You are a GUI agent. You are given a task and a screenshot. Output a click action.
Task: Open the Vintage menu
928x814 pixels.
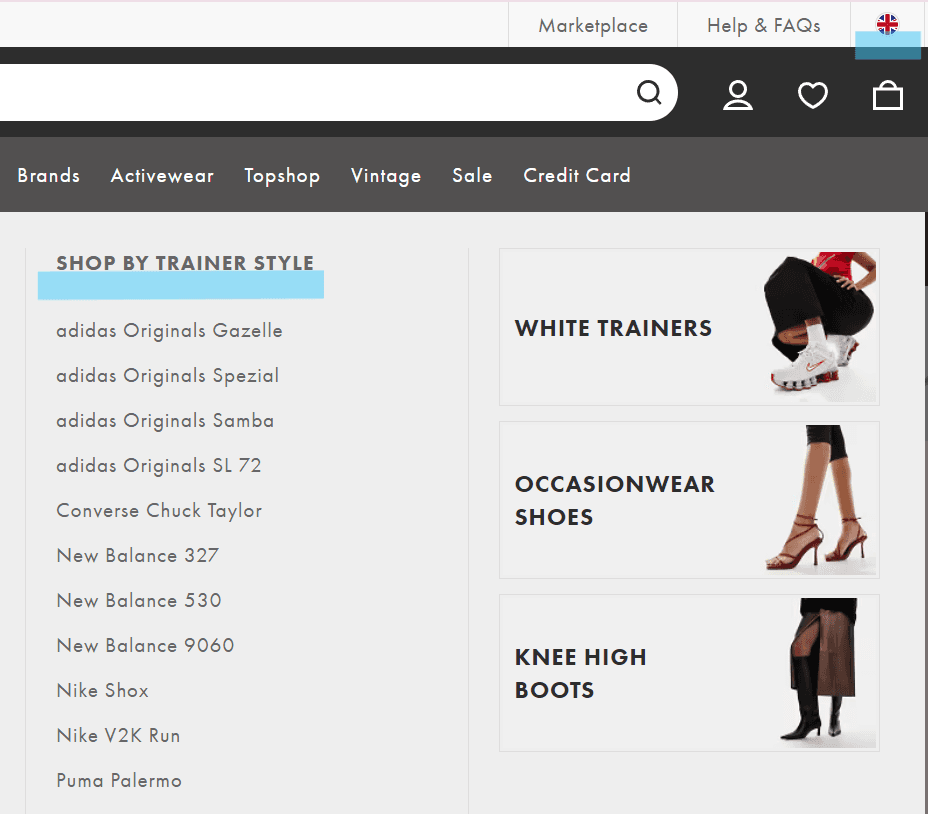[386, 176]
